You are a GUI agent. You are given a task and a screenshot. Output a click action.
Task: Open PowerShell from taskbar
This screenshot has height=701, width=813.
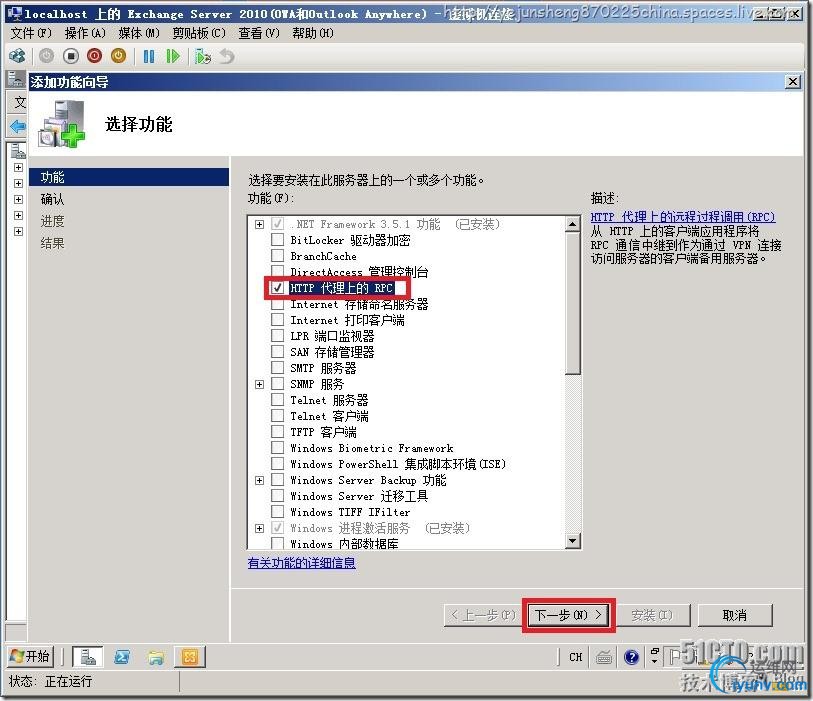click(122, 657)
